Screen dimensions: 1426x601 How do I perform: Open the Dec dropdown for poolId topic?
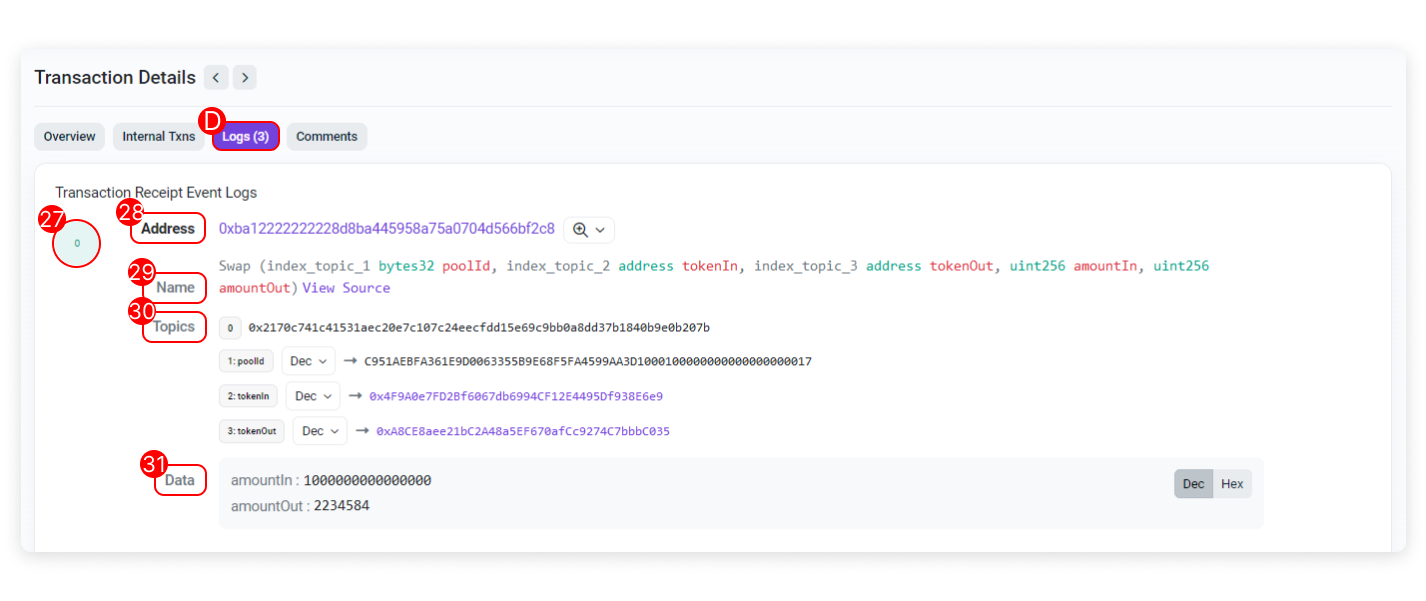coord(308,361)
